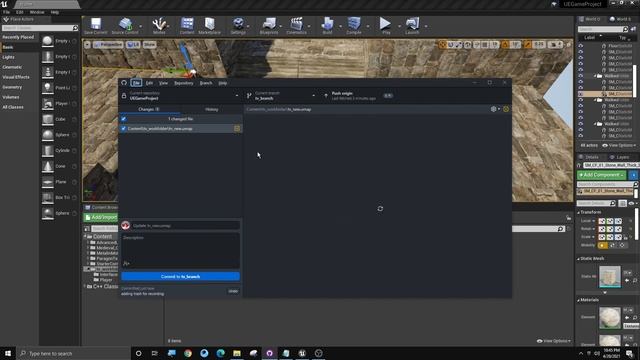Open the Current branch dropdown
Viewport: 640px width, 360px height.
[x=282, y=96]
